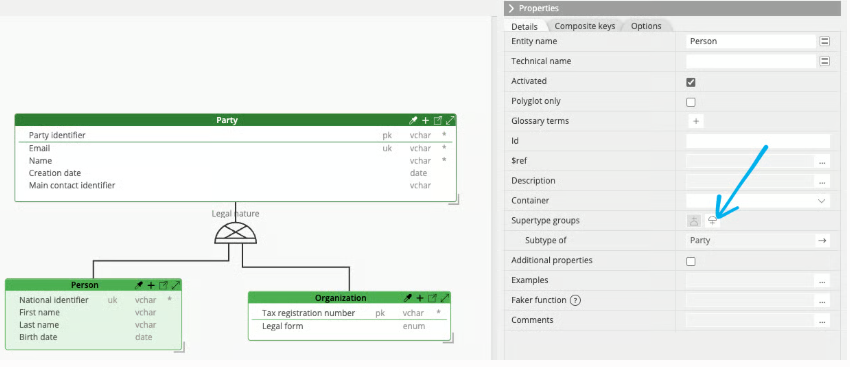850x367 pixels.
Task: Open the Examples ellipsis editor
Action: point(822,280)
